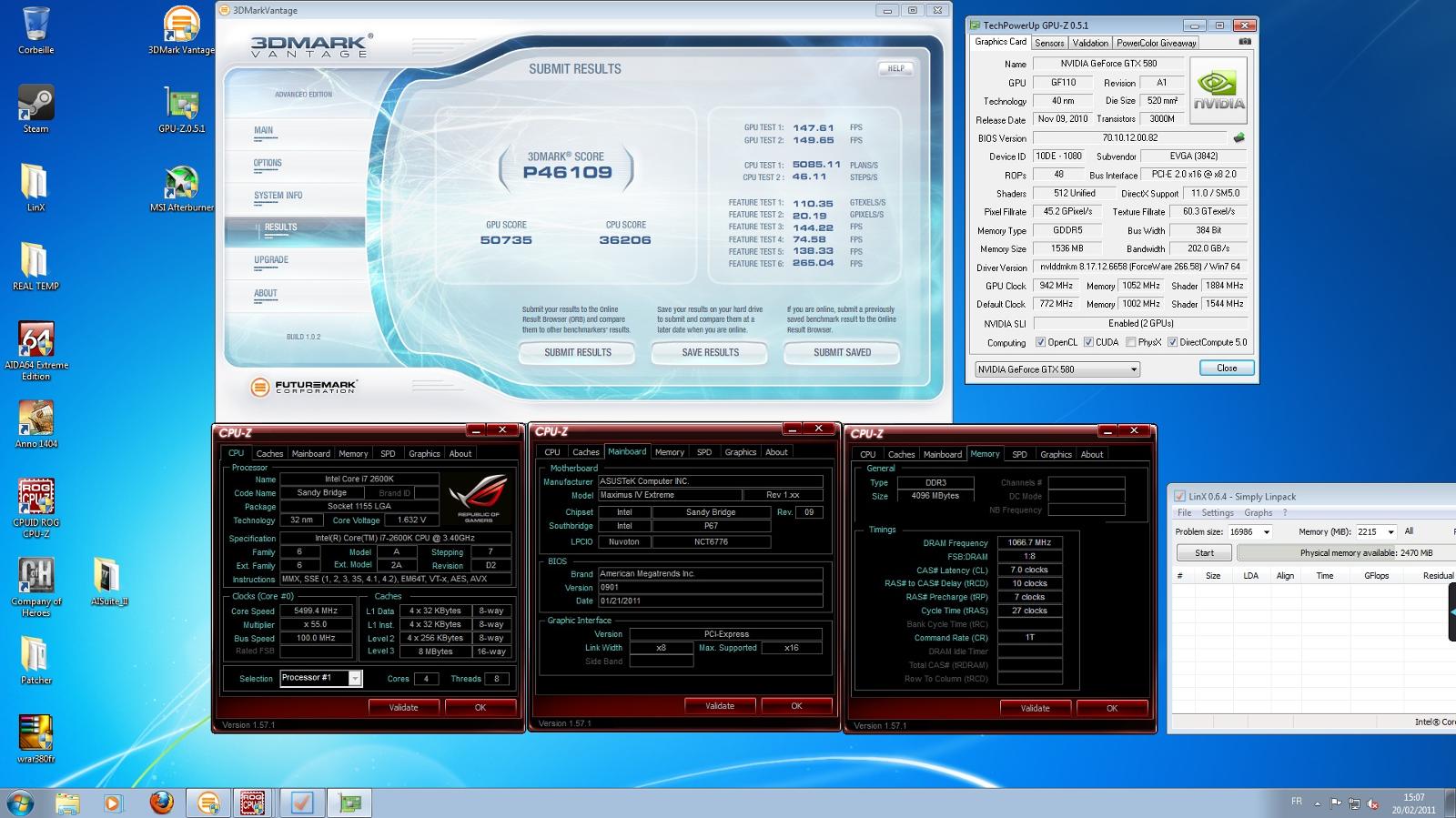Viewport: 1456px width, 818px height.
Task: Go to OPTIONS in 3DMark Vantage
Action: 268,163
